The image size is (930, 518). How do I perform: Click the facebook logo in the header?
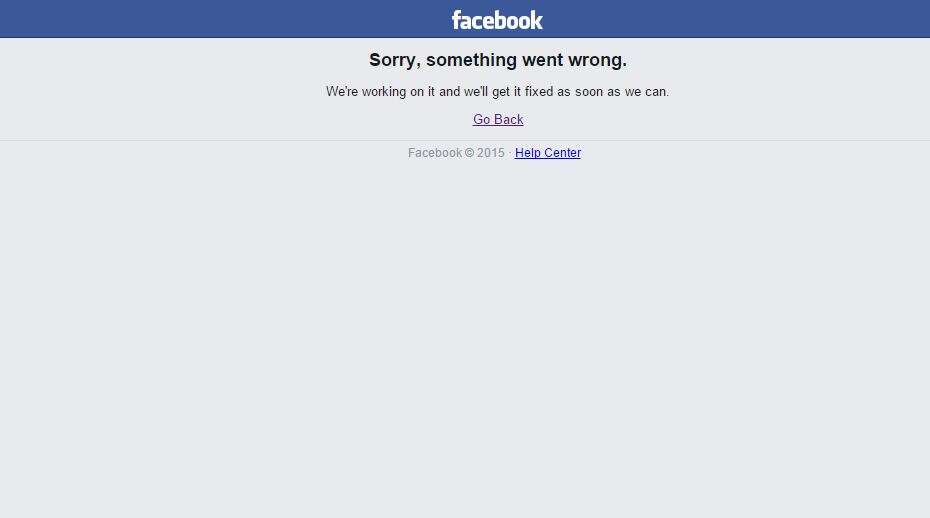(497, 20)
